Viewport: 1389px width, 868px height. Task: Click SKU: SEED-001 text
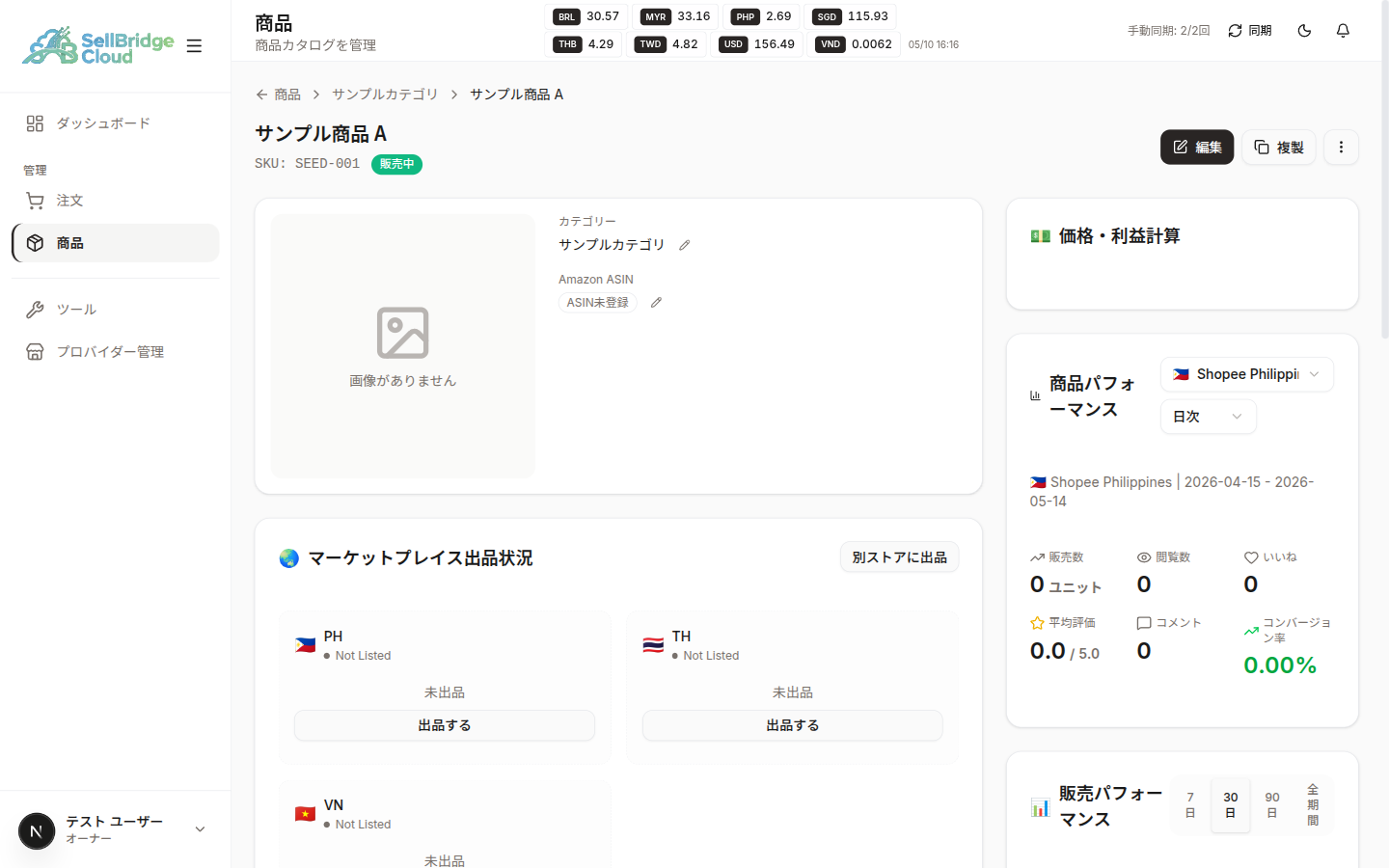pos(307,164)
